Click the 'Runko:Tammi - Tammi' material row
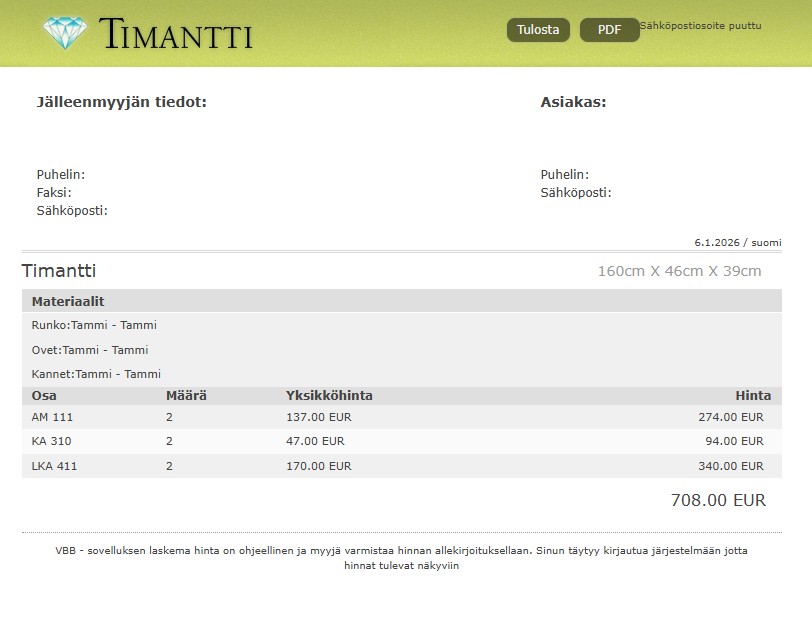 click(x=94, y=325)
